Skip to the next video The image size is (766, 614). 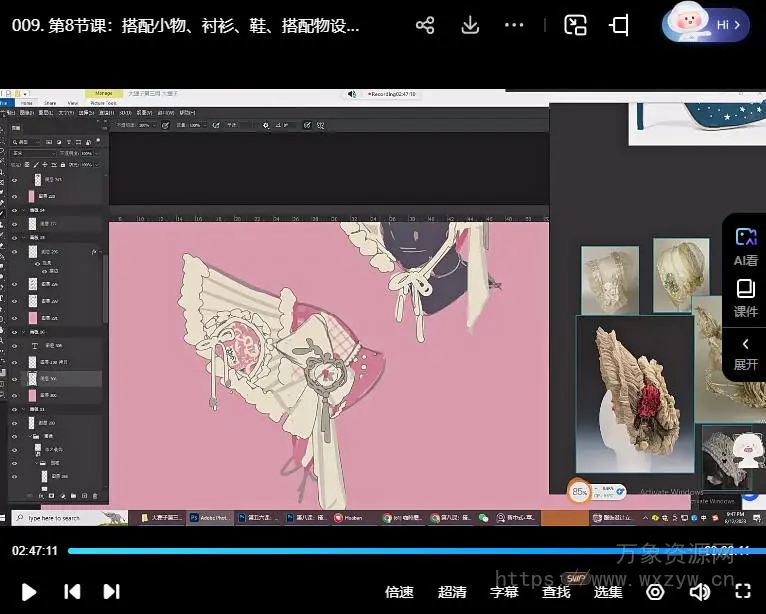(112, 591)
